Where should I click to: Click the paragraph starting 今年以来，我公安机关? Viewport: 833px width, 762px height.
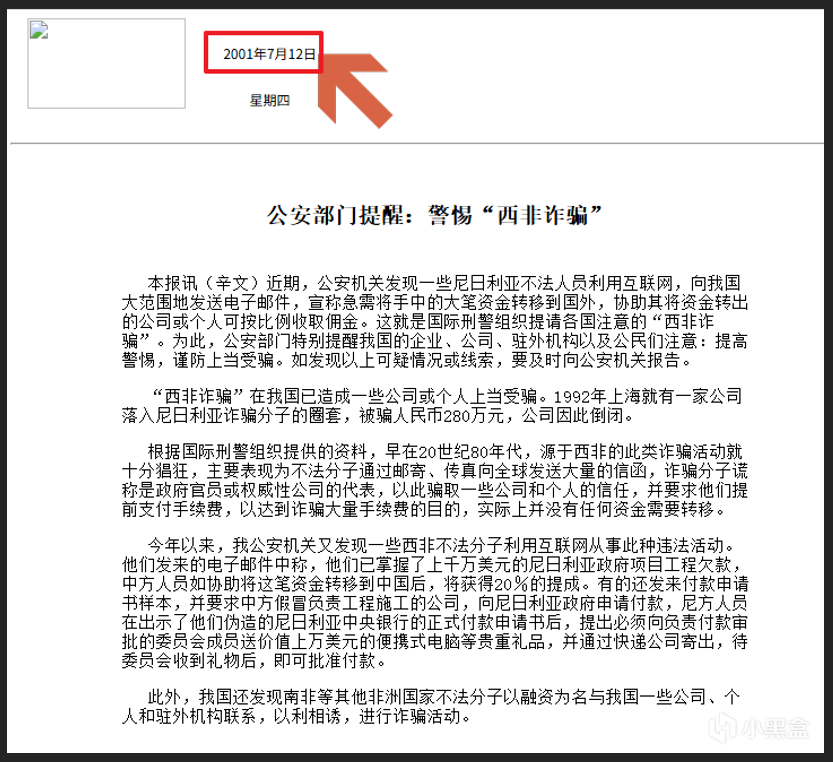(x=435, y=603)
